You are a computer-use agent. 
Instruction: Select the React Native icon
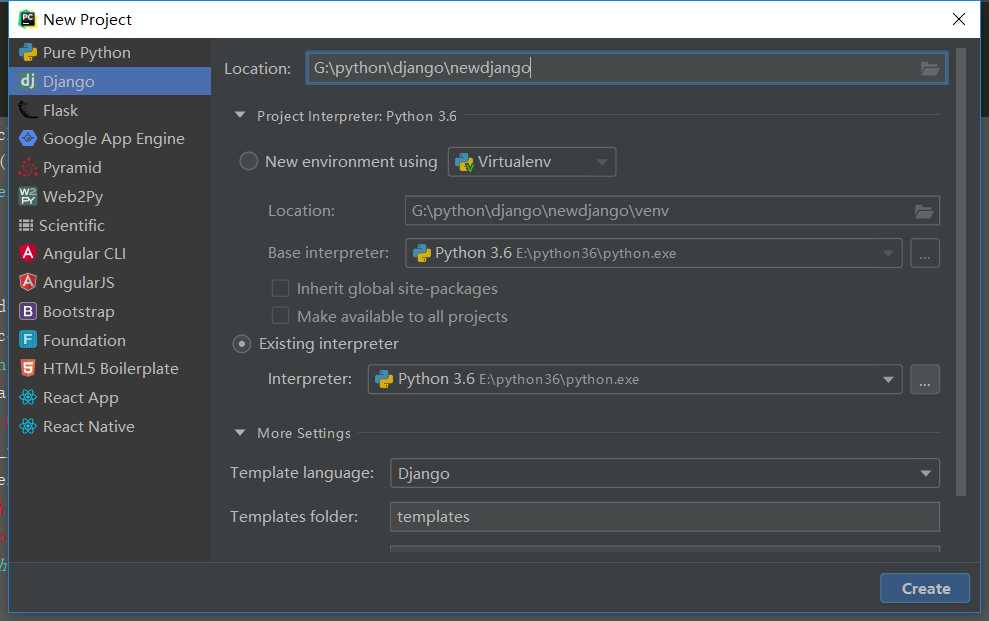pos(28,426)
